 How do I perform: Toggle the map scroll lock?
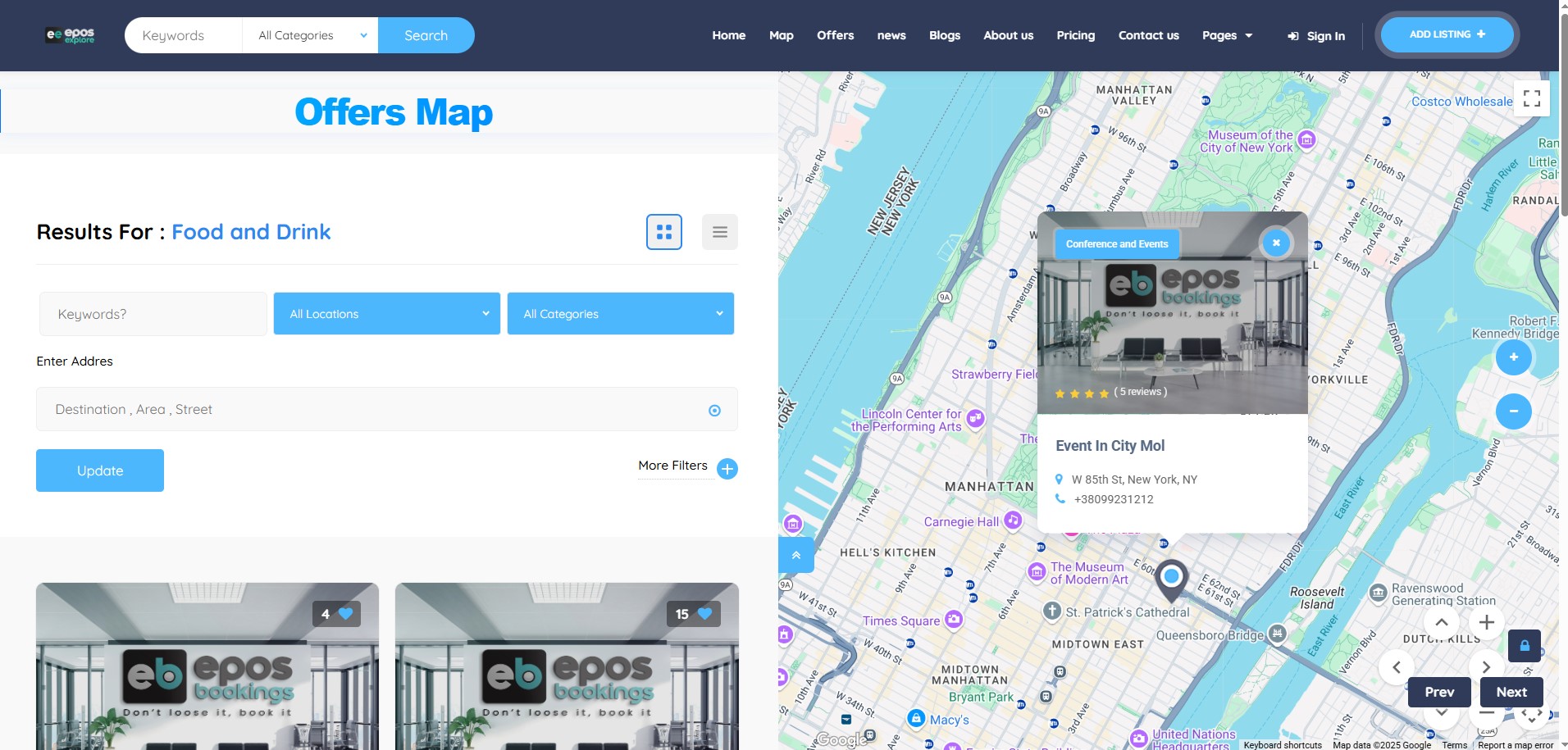tap(1525, 646)
